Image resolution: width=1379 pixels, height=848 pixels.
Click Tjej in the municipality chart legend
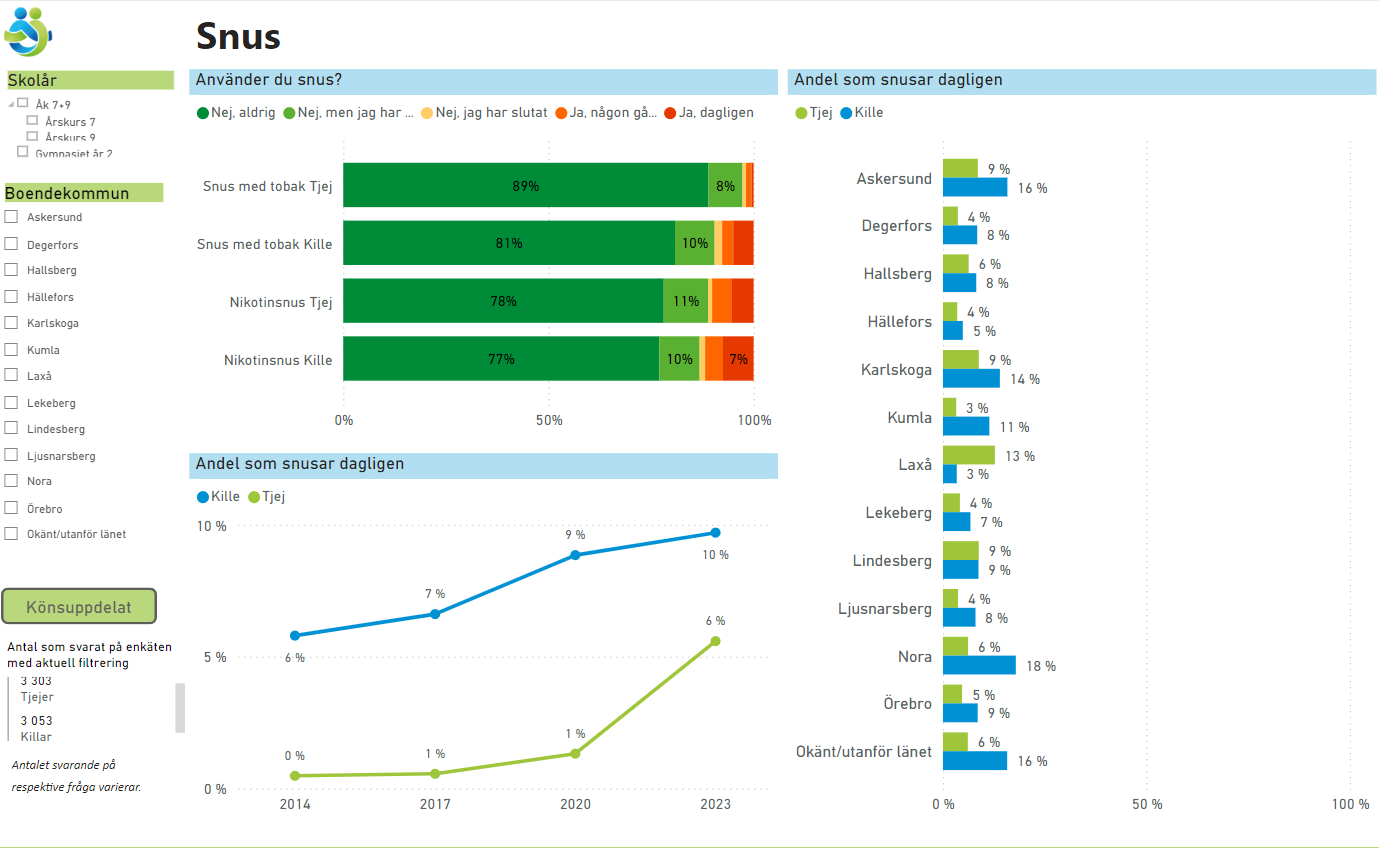(814, 113)
